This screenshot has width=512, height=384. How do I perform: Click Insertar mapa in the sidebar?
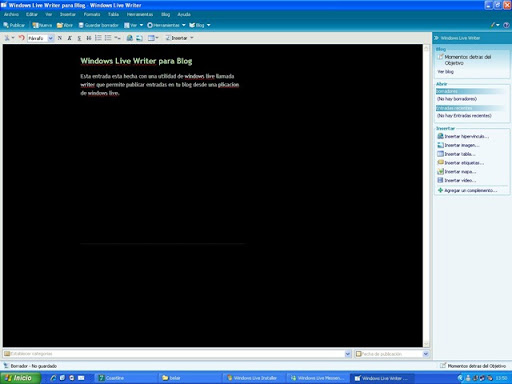point(457,171)
